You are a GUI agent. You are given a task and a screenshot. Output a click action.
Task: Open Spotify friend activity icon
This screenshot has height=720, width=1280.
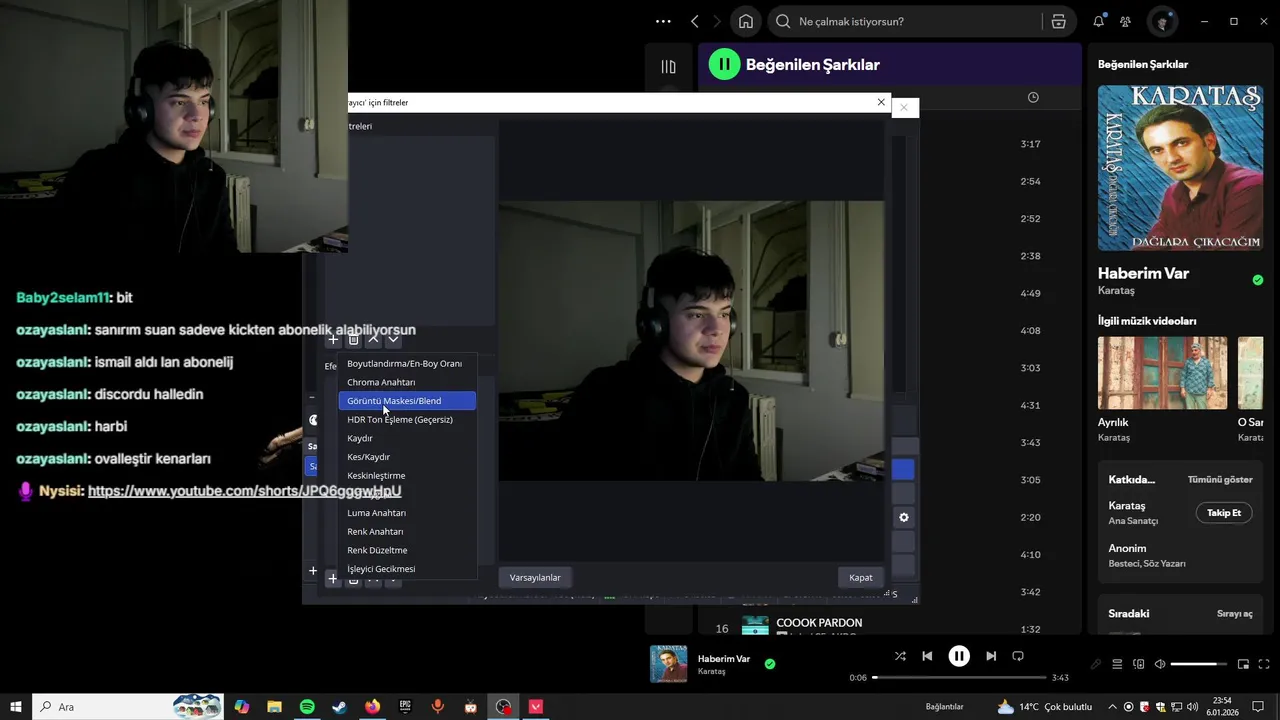point(1126,21)
